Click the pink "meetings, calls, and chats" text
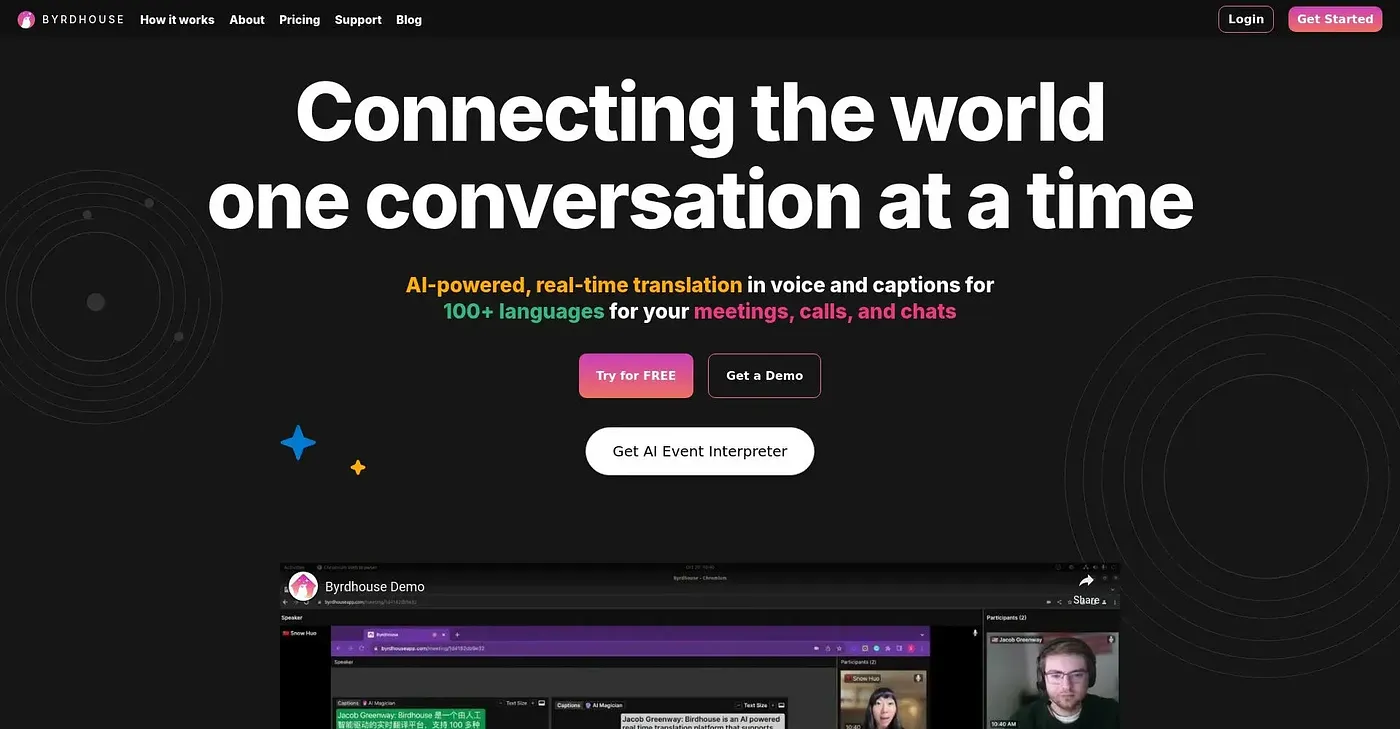This screenshot has width=1400, height=729. point(825,311)
